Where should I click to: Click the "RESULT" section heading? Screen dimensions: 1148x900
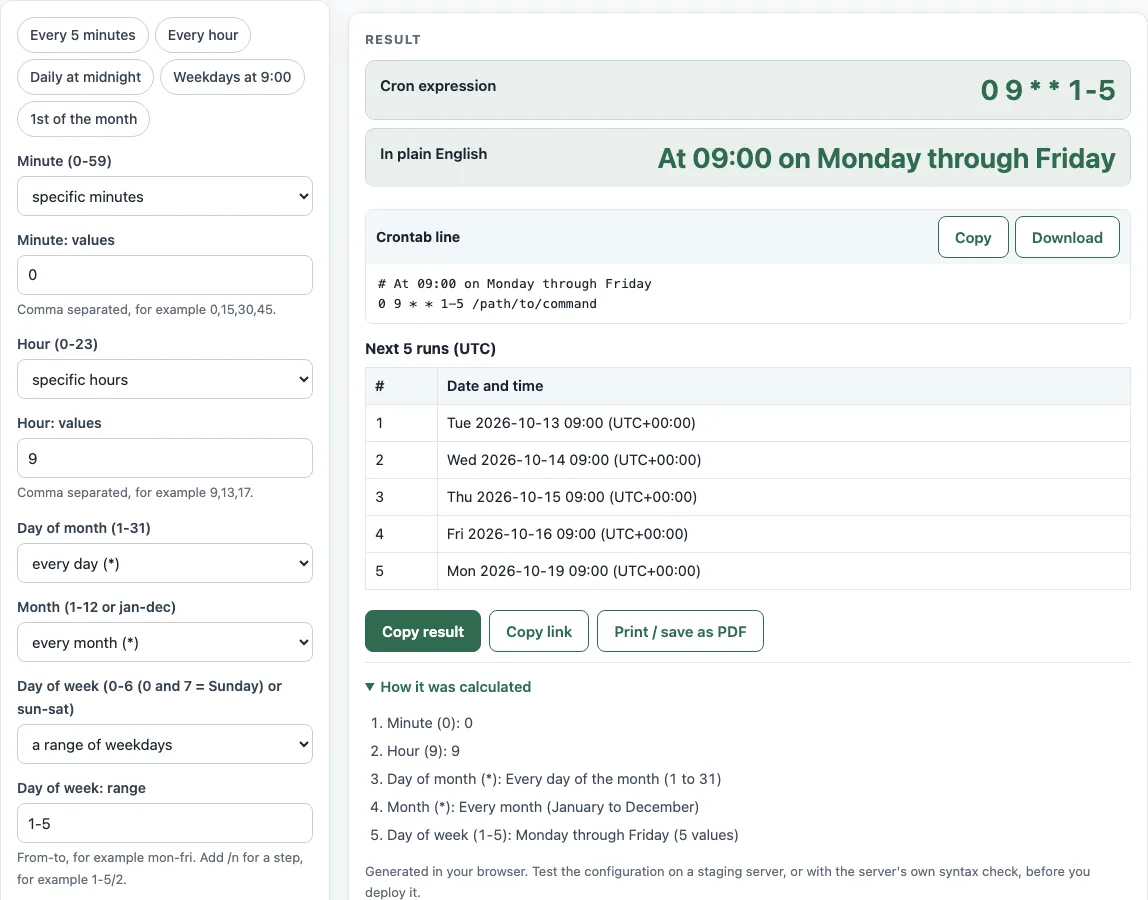point(393,40)
